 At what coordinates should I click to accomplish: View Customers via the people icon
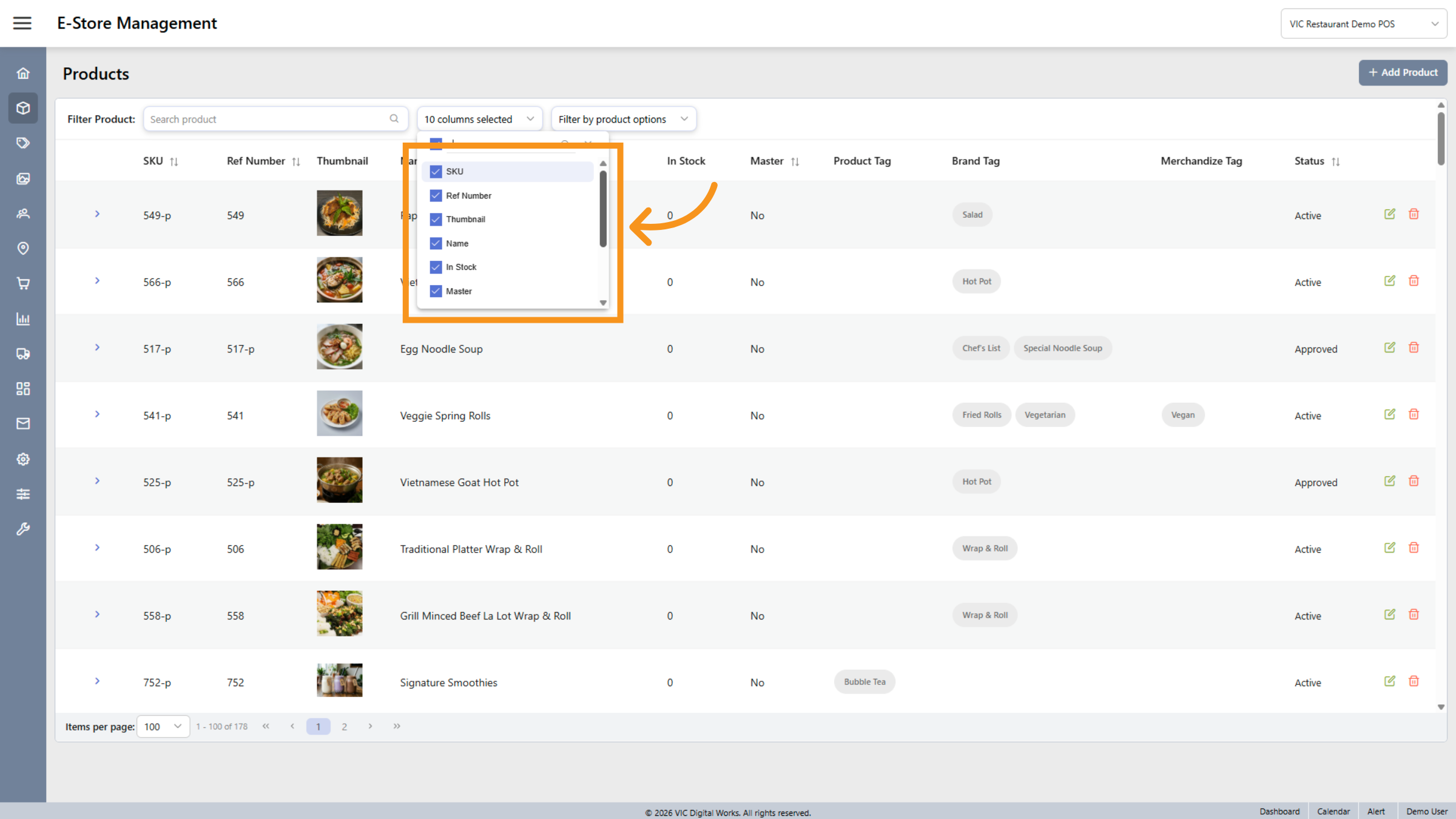point(23,214)
